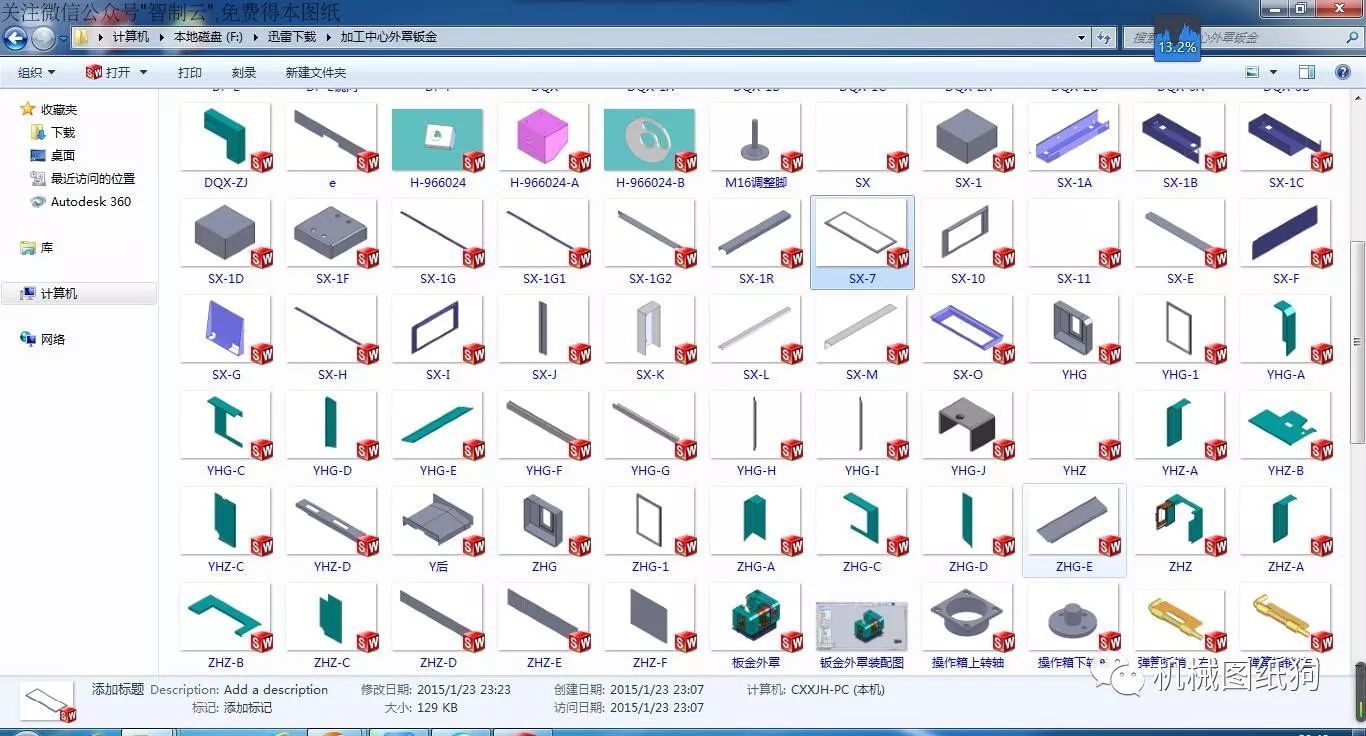
Task: Click the Add a description field
Action: tap(275, 689)
